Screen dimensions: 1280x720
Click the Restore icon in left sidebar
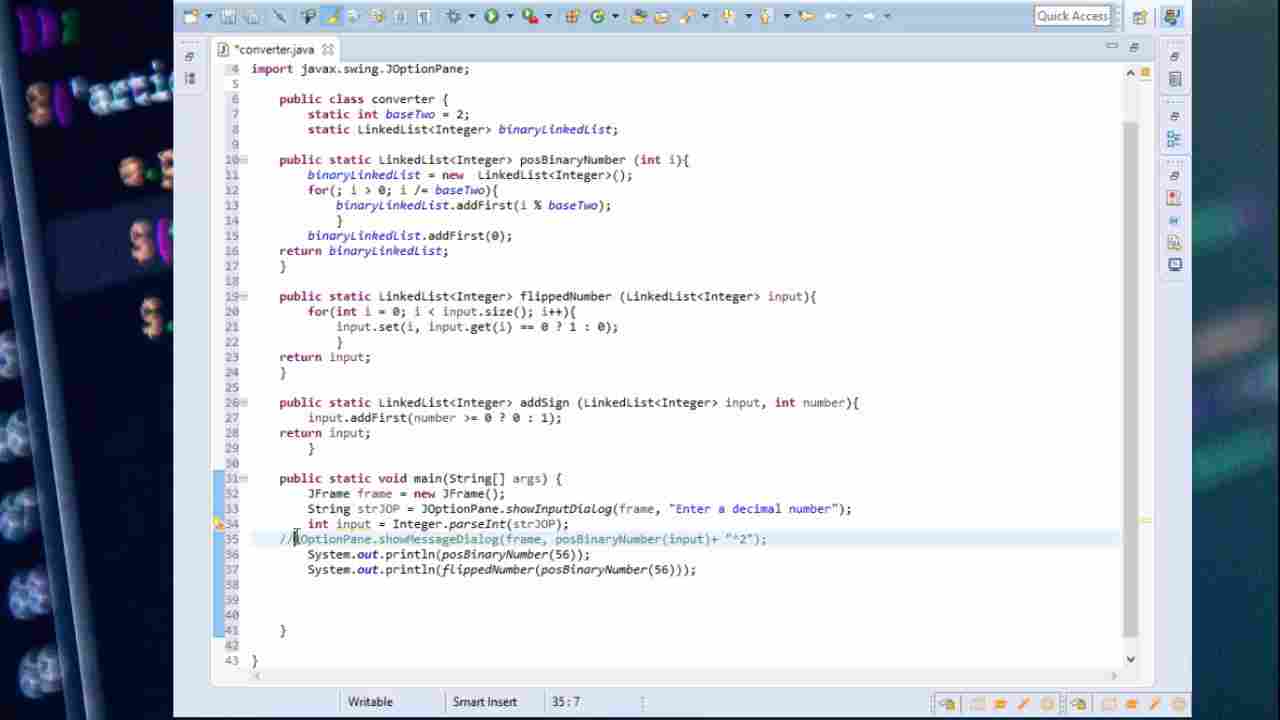(x=190, y=56)
